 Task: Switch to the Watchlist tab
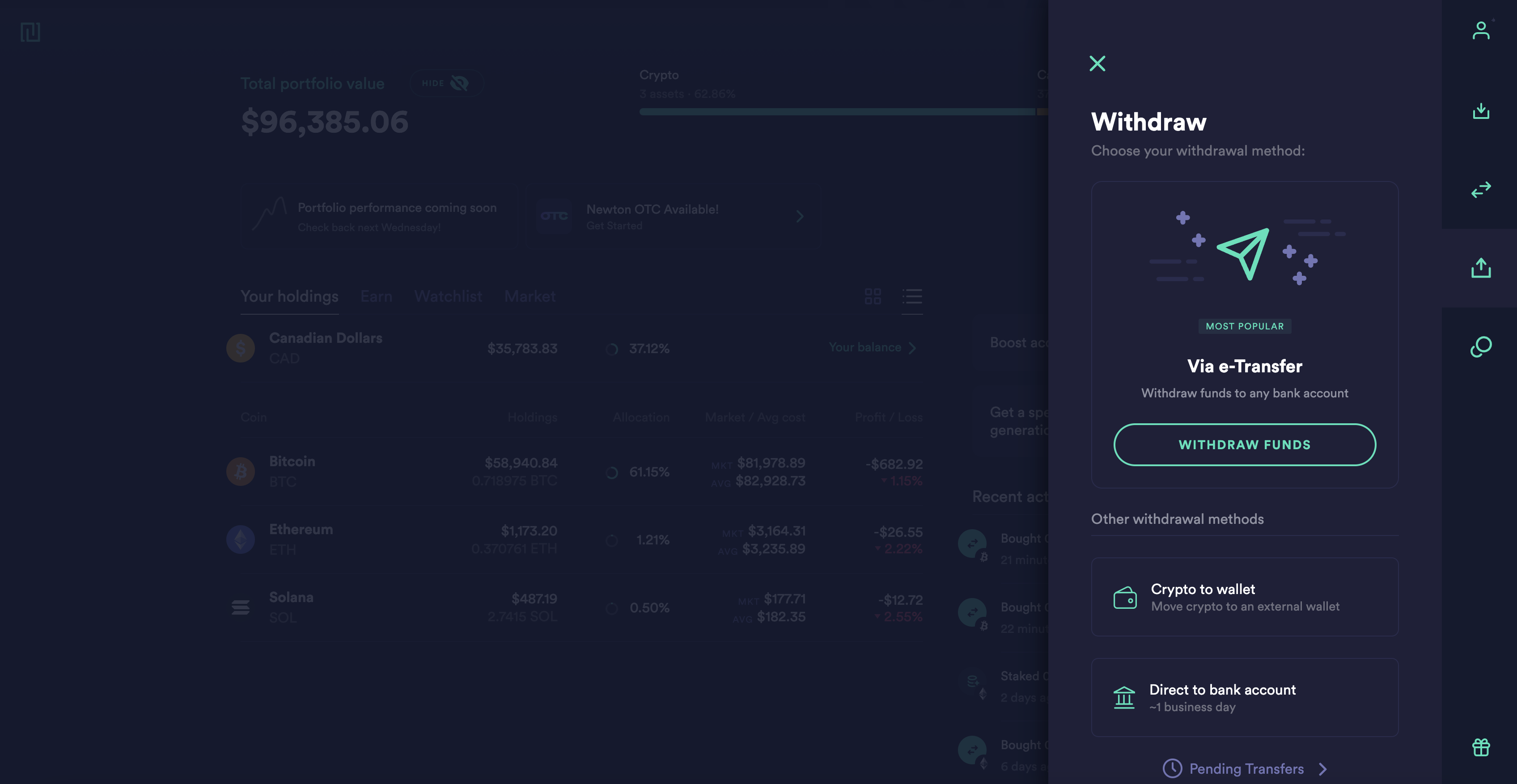tap(448, 296)
